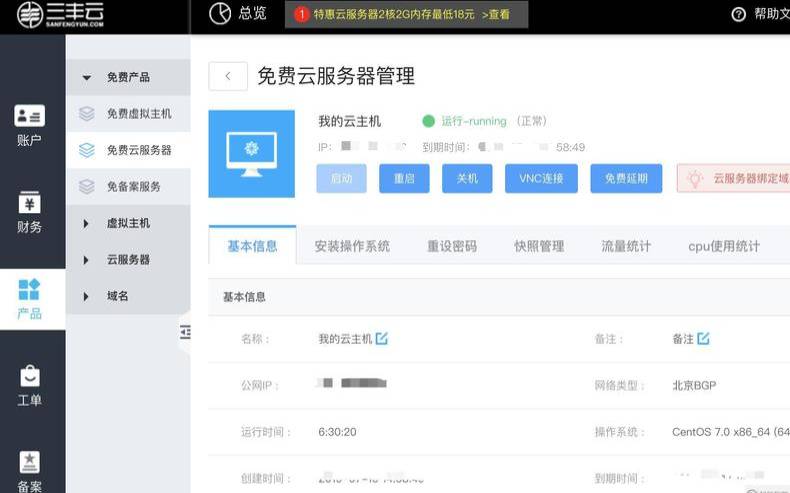This screenshot has height=493, width=790.
Task: Click the 免费延期 extension button
Action: point(626,179)
